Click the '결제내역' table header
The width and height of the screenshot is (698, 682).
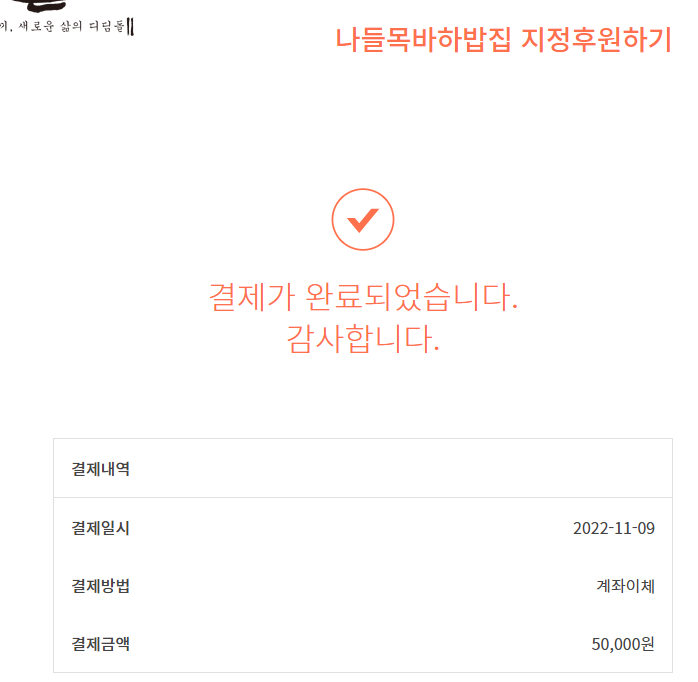pyautogui.click(x=100, y=468)
